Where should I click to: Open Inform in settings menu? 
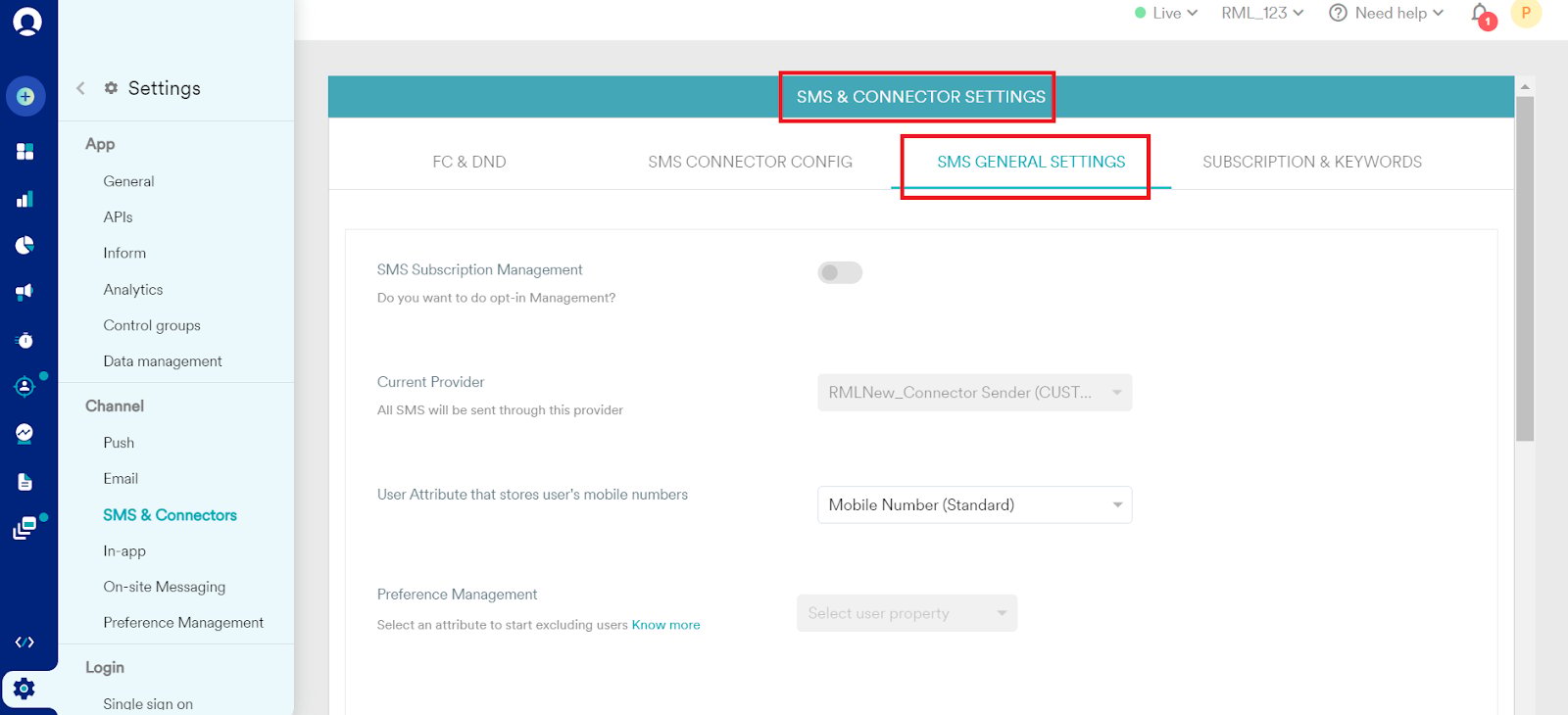(124, 253)
